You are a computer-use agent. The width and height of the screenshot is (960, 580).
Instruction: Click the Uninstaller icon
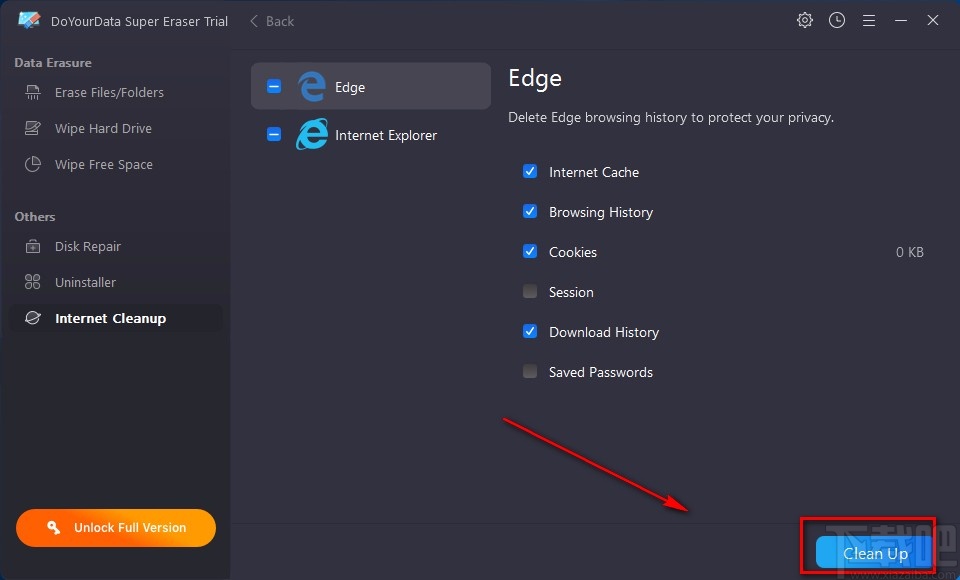[33, 283]
